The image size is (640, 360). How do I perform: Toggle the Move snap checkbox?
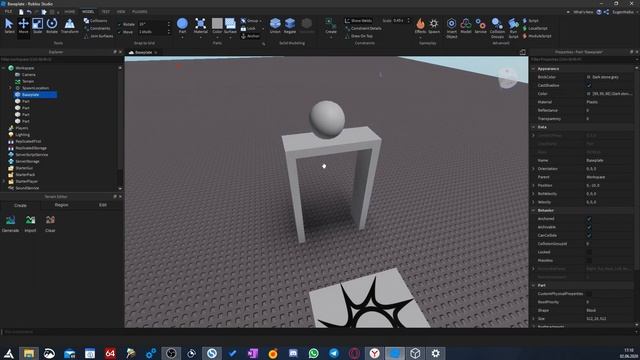point(120,32)
